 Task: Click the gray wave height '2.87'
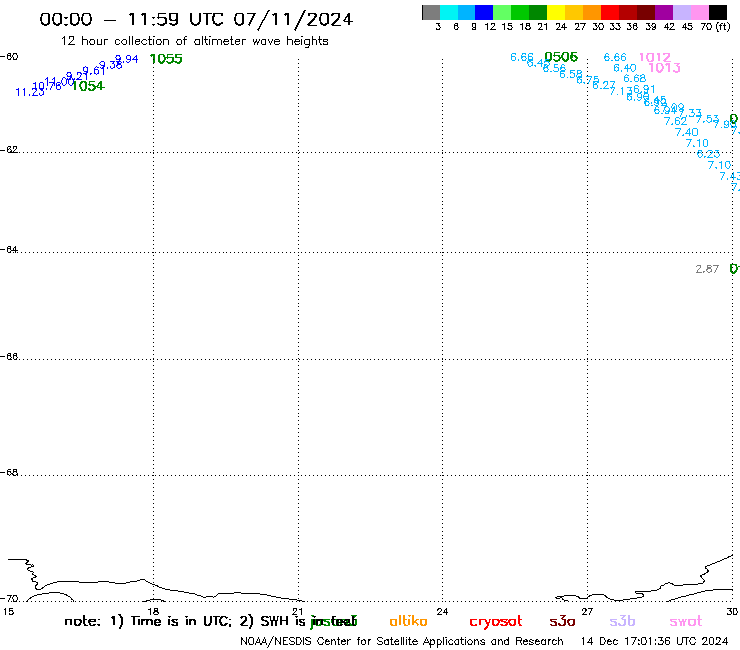pyautogui.click(x=707, y=269)
